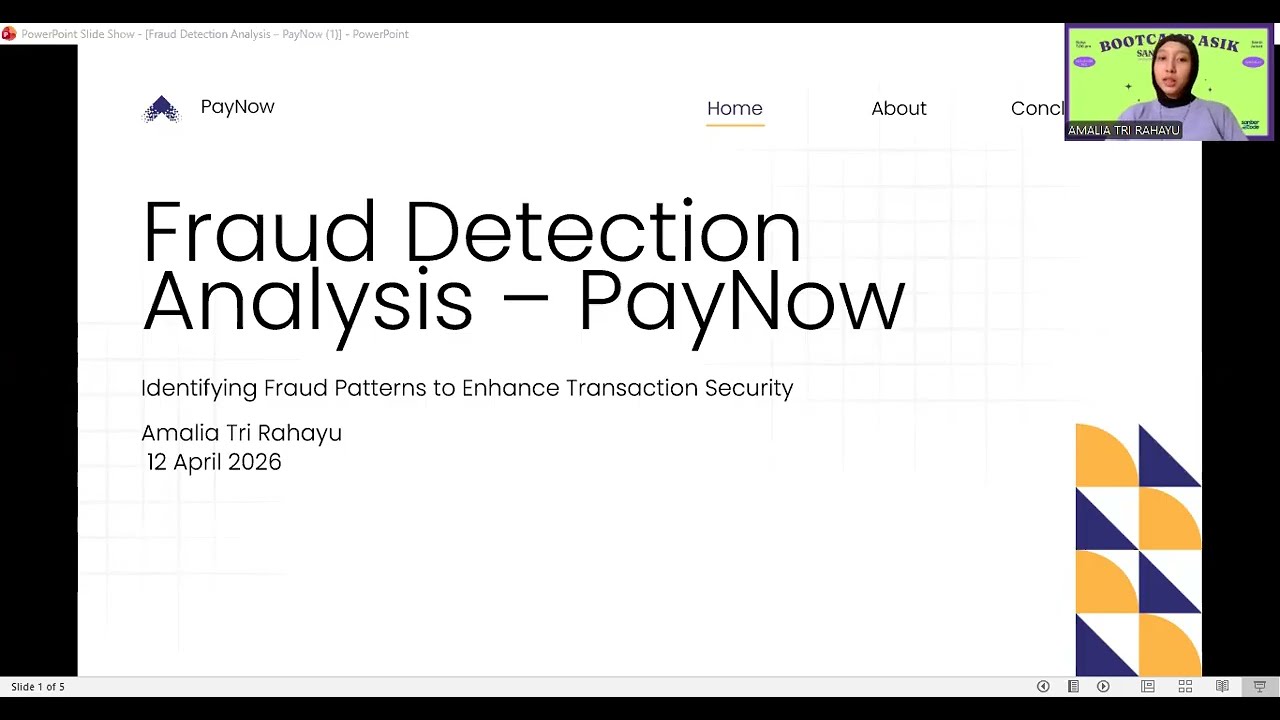Click the date '12 April 2026'
This screenshot has width=1280, height=720.
coord(214,462)
